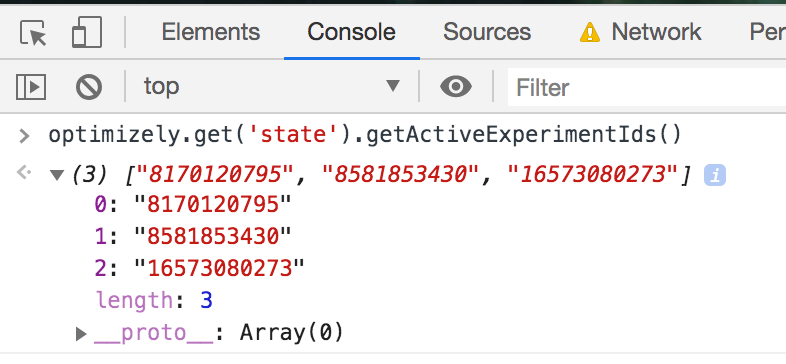Image resolution: width=786 pixels, height=364 pixels.
Task: Show the console sidebar icon
Action: click(31, 87)
